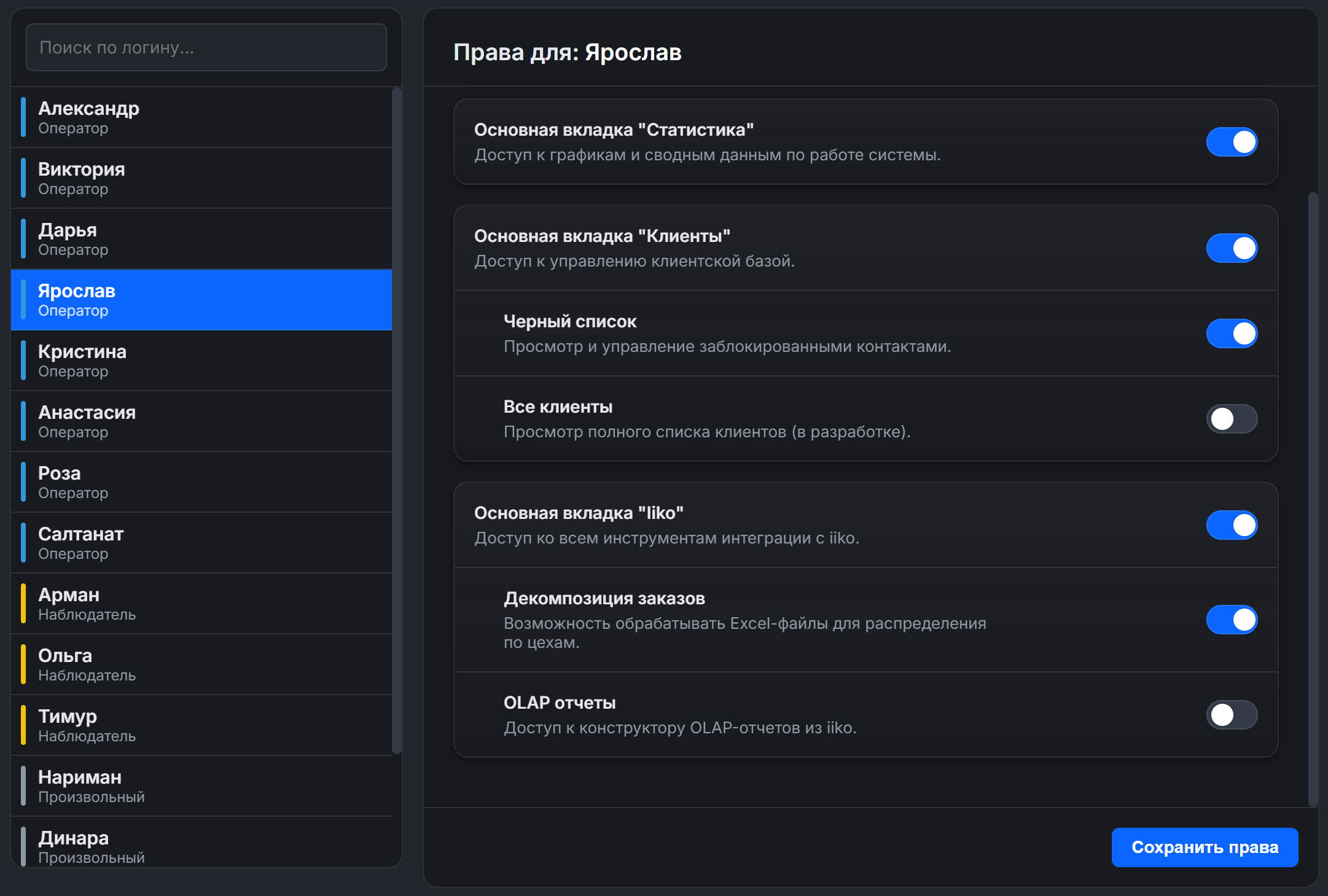This screenshot has width=1328, height=896.
Task: Open permissions for Дарья
Action: pyautogui.click(x=203, y=238)
